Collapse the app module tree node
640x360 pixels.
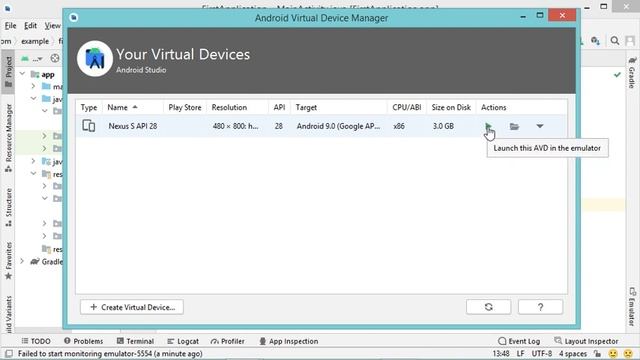tap(23, 74)
